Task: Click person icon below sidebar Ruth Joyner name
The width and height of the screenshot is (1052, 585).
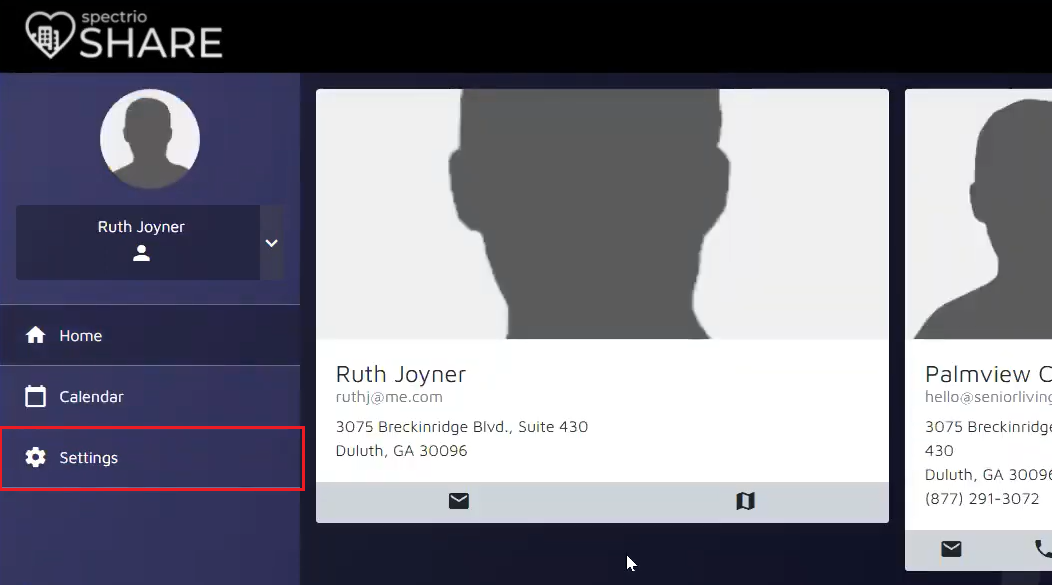Action: (141, 254)
